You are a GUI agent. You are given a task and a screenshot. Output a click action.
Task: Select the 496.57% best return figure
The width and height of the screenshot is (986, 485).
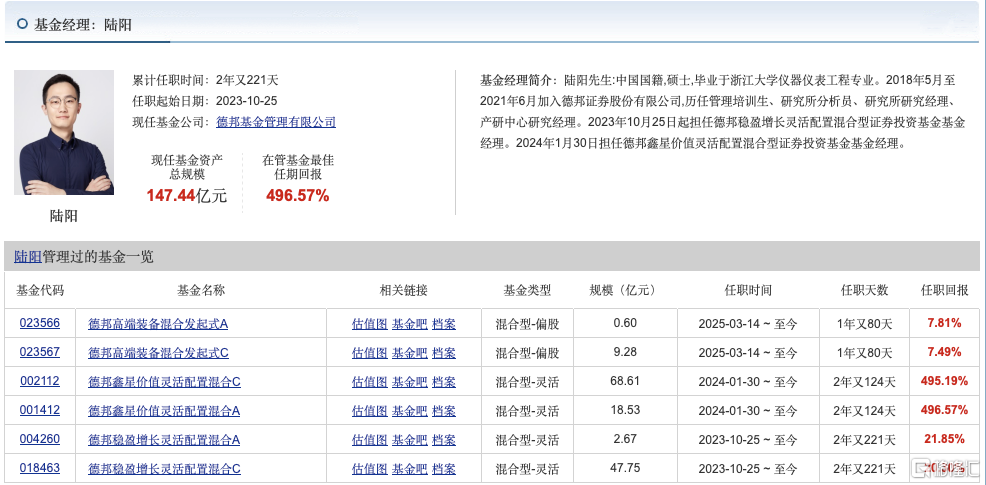(x=297, y=196)
